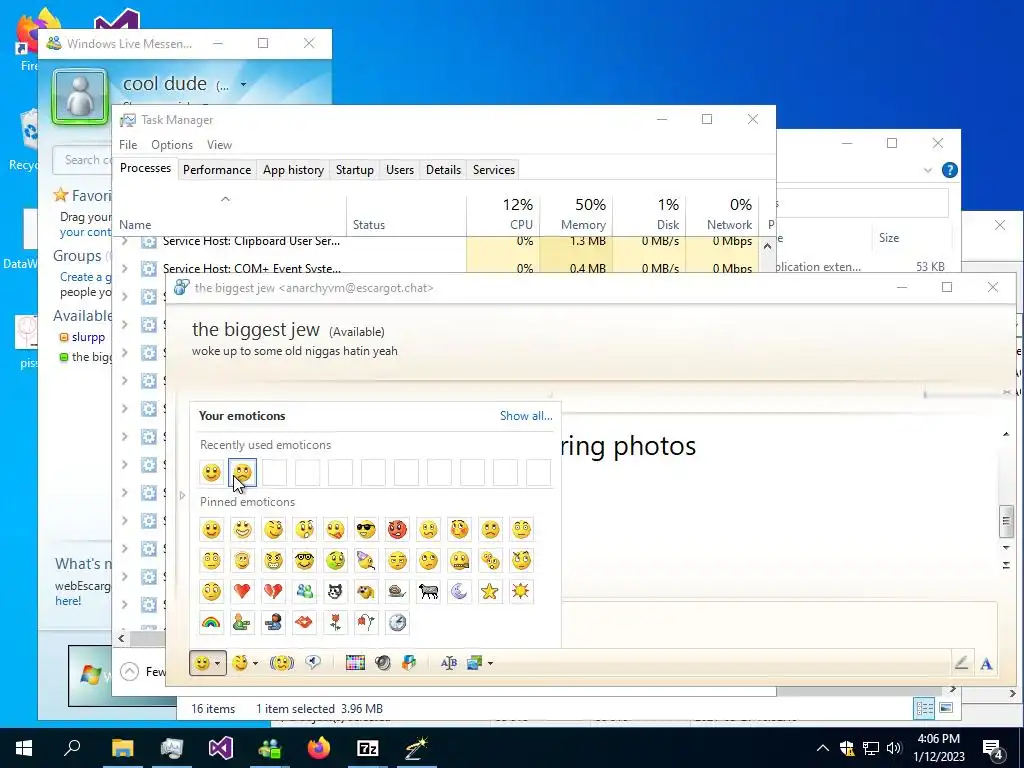Open the wink selector dropdown arrow
Image resolution: width=1024 pixels, height=768 pixels.
[x=255, y=664]
